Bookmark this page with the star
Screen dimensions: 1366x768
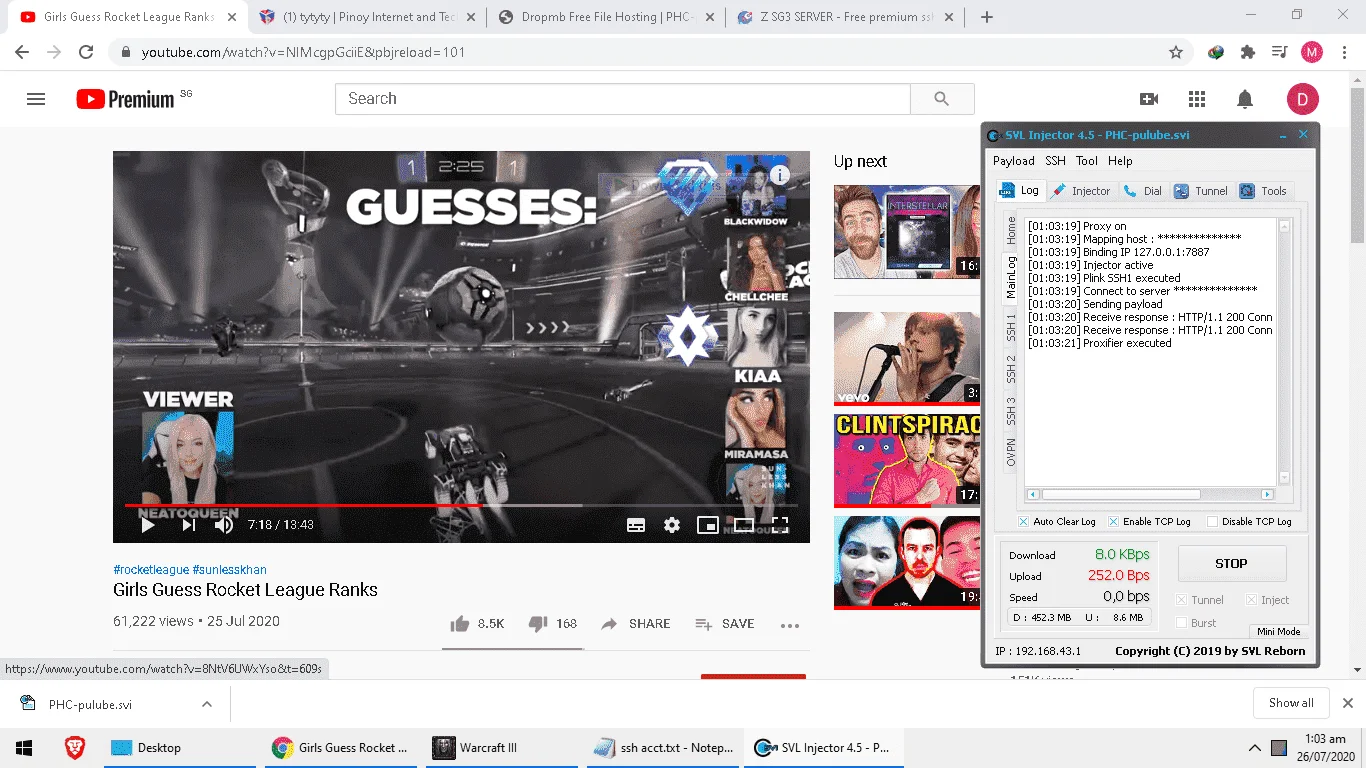coord(1176,52)
